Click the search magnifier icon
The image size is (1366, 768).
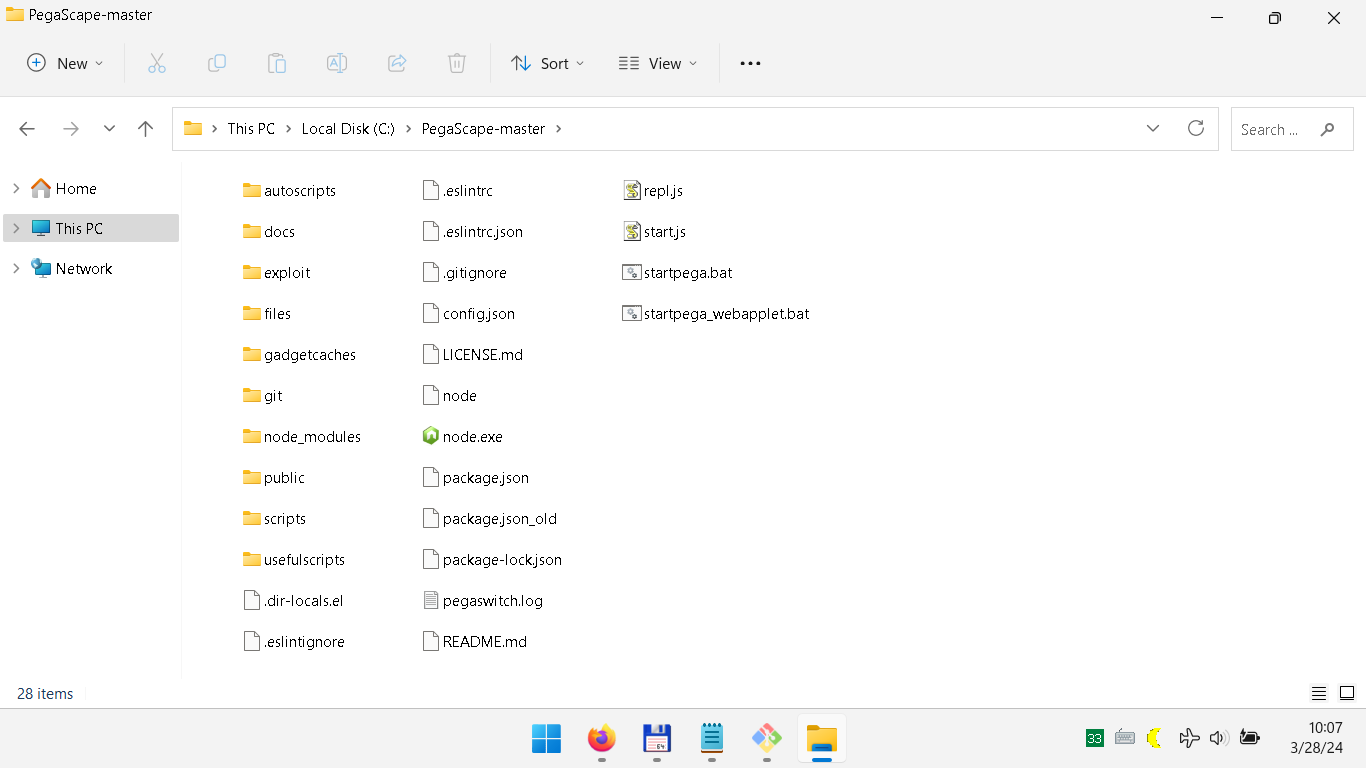click(1328, 129)
